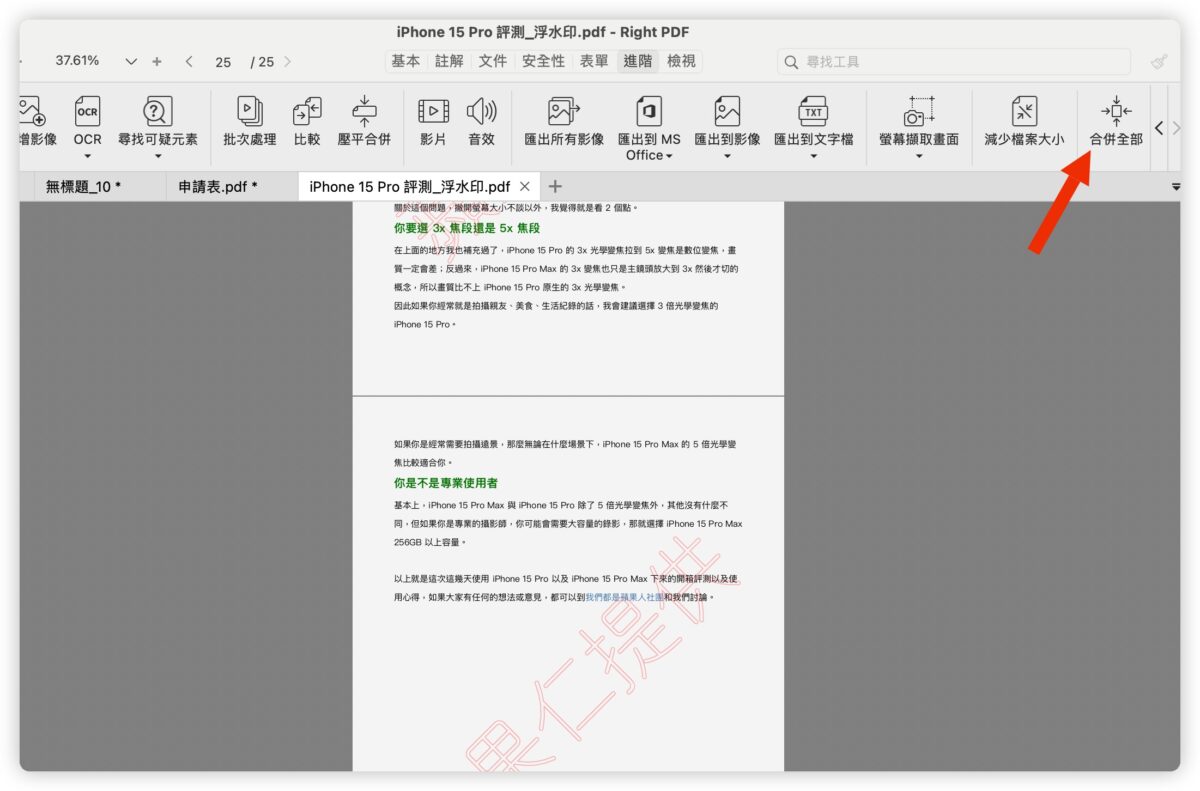The width and height of the screenshot is (1200, 791).
Task: Expand the 匯出到 MS Office dropdown arrow
Action: 668,156
